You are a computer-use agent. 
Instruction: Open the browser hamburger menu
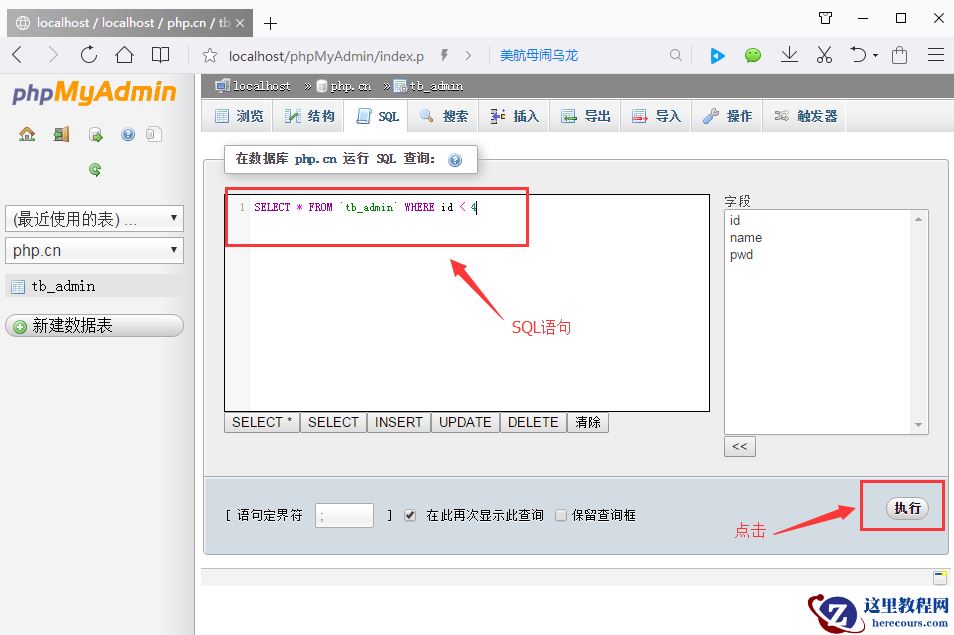936,55
